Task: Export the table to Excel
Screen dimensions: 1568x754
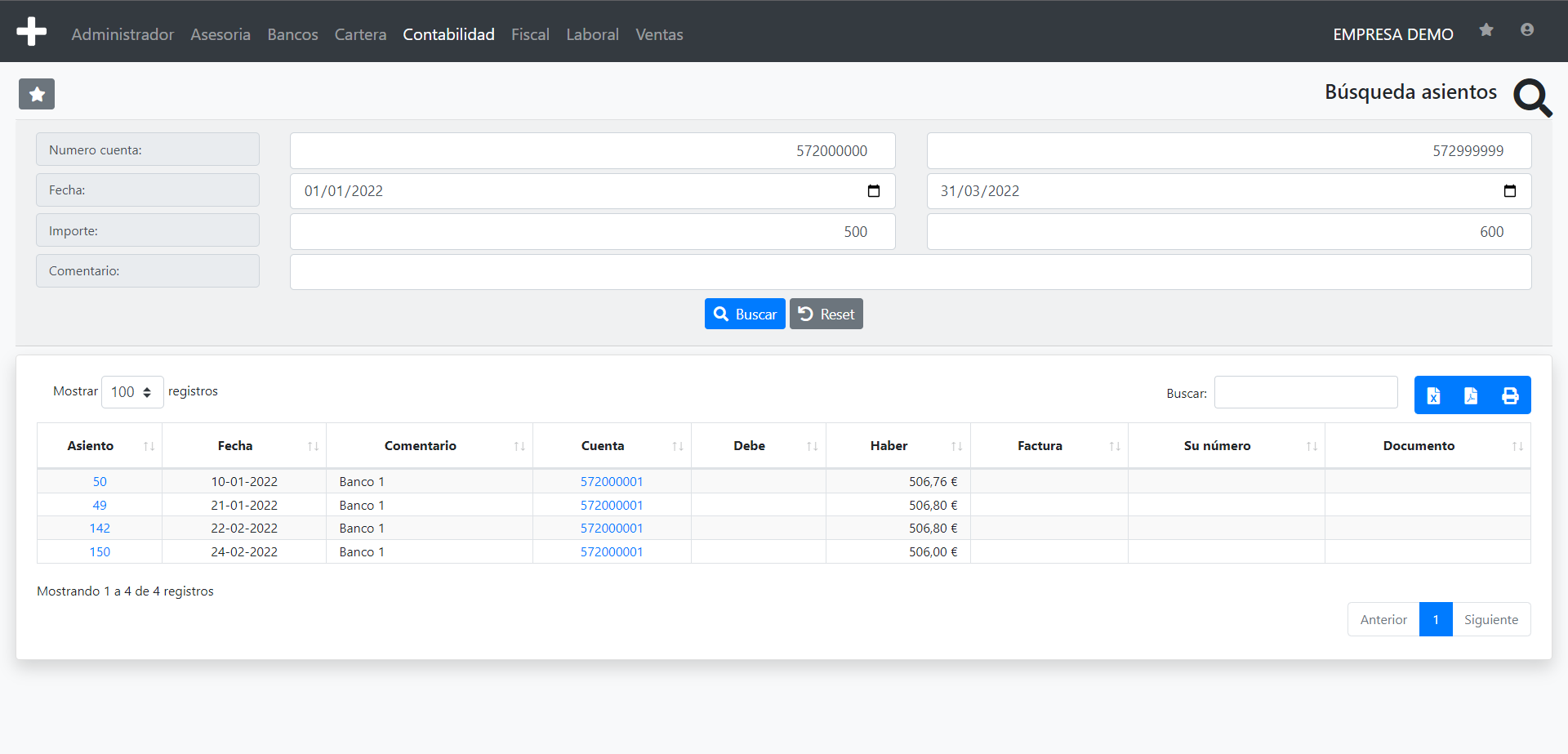Action: (x=1433, y=395)
